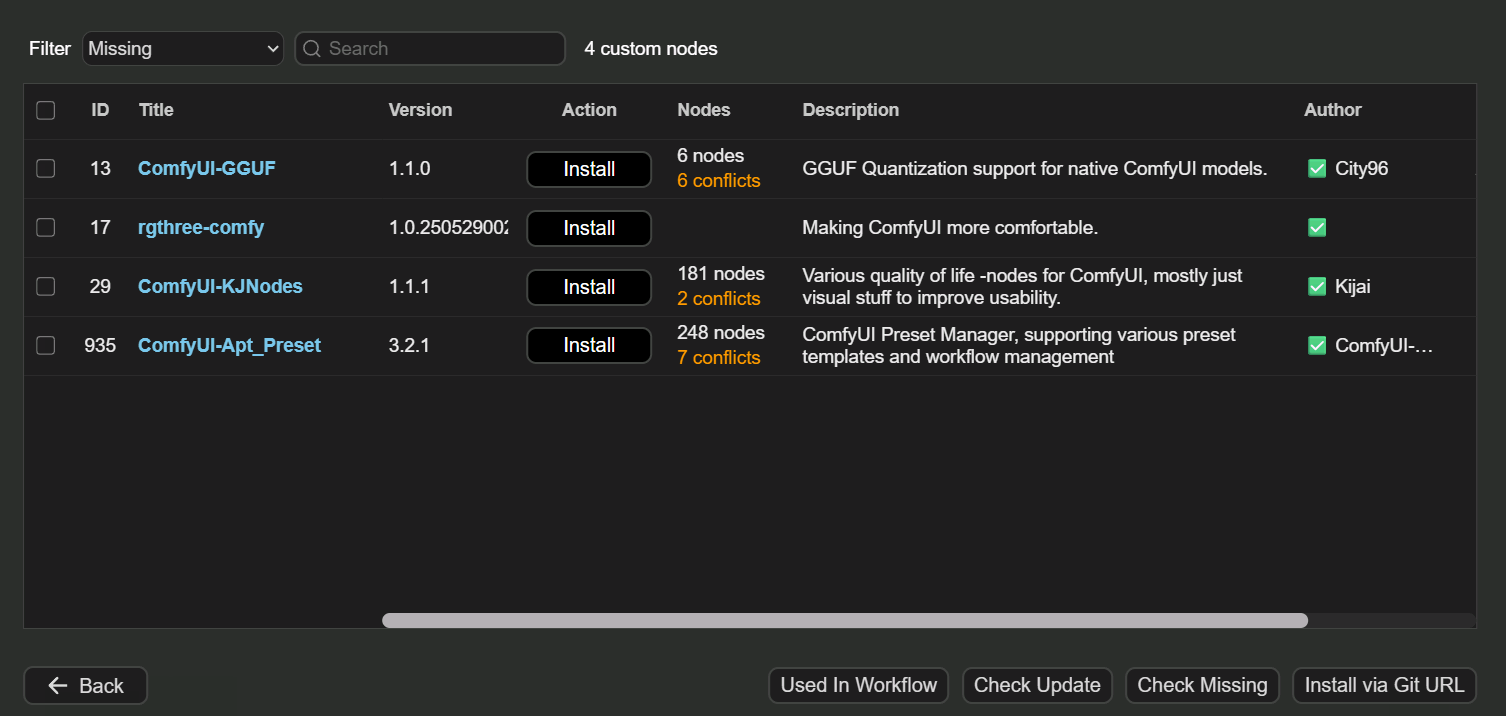
Task: Click the green verified icon beside City96
Action: click(1317, 169)
